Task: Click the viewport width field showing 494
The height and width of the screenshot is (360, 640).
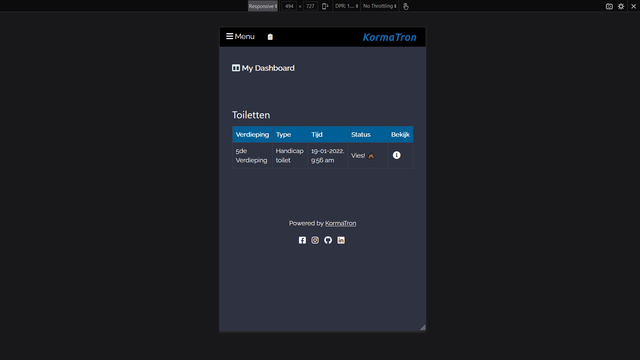Action: pyautogui.click(x=289, y=6)
